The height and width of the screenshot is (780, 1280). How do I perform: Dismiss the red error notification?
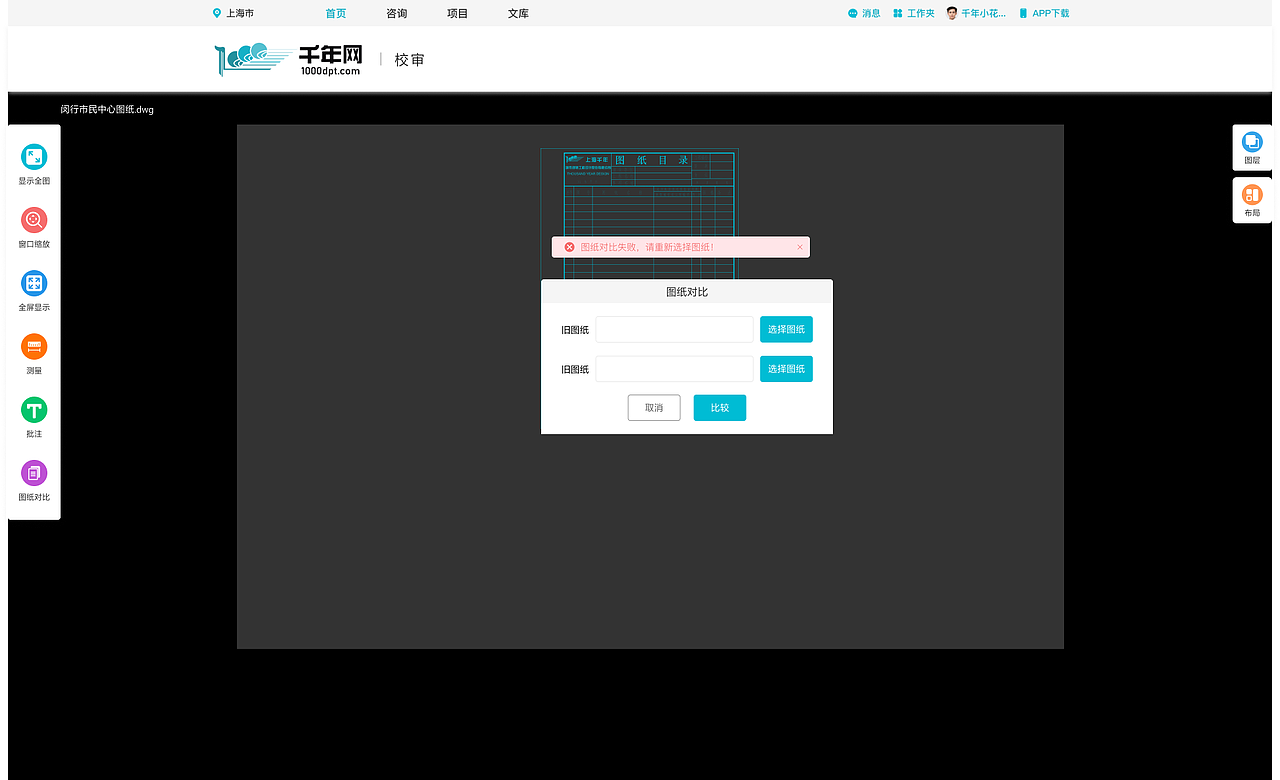pyautogui.click(x=800, y=247)
